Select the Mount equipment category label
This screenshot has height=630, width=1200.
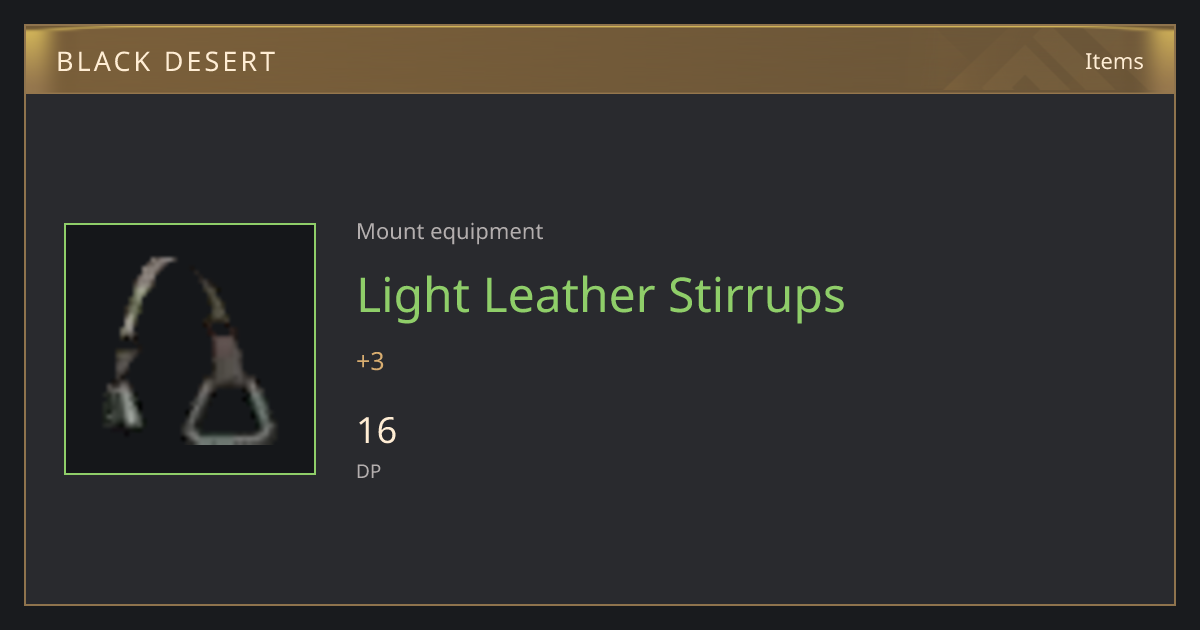click(450, 232)
